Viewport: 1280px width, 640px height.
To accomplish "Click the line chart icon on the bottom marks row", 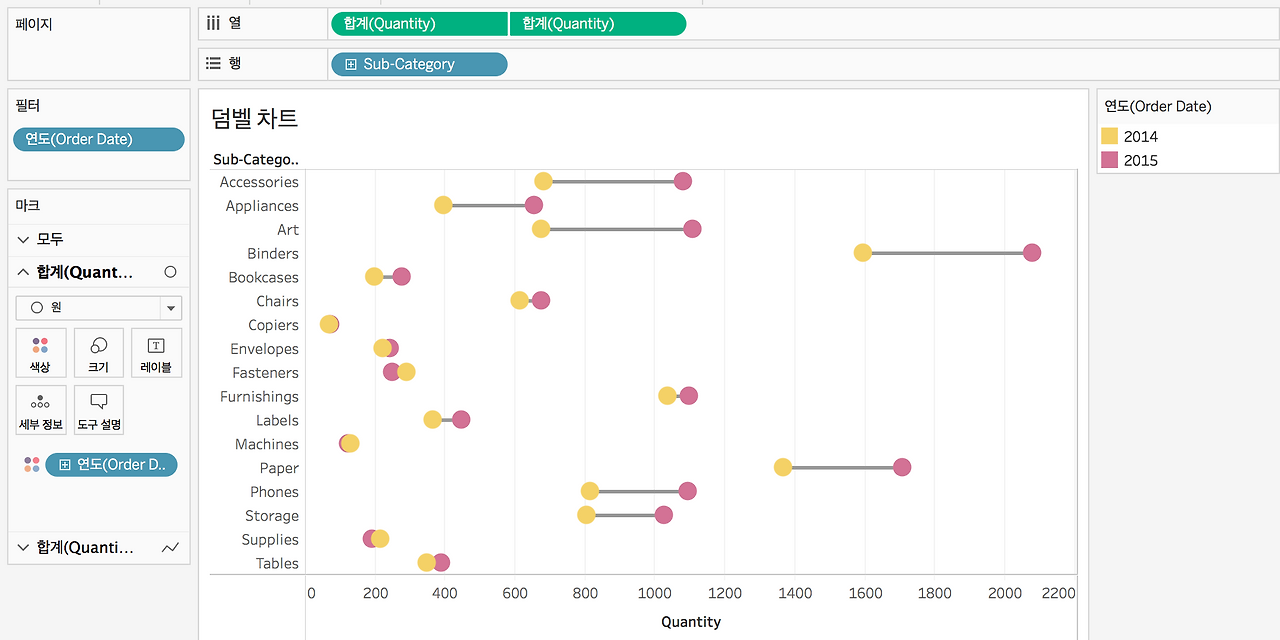I will (170, 547).
